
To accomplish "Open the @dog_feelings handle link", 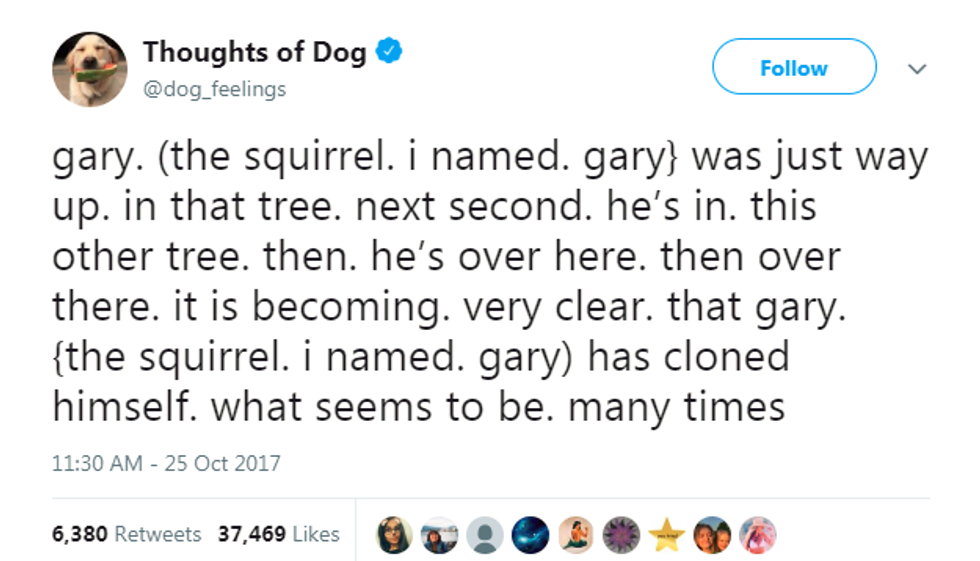I will coord(214,89).
